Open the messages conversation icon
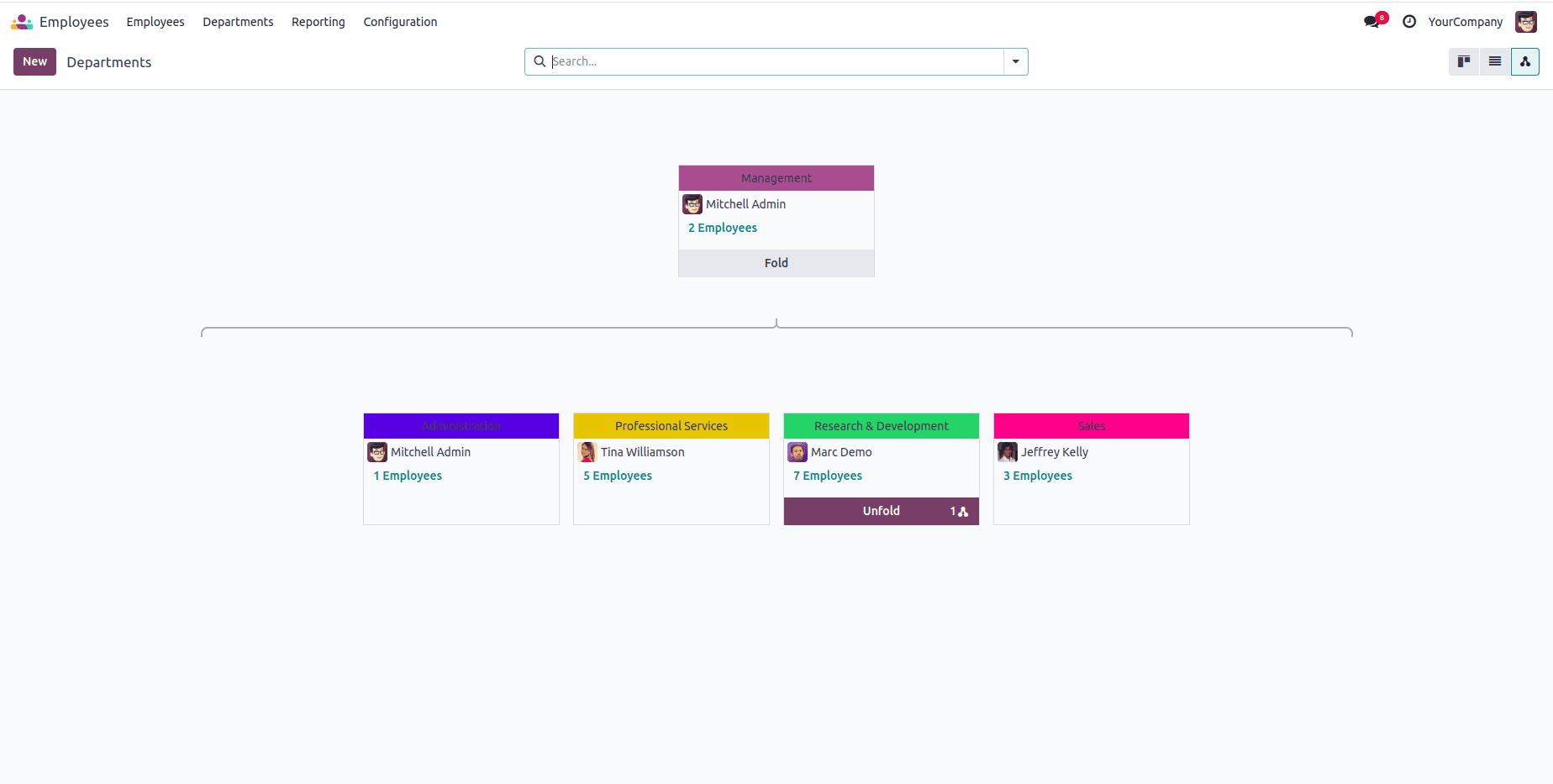This screenshot has width=1553, height=784. coord(1372,22)
